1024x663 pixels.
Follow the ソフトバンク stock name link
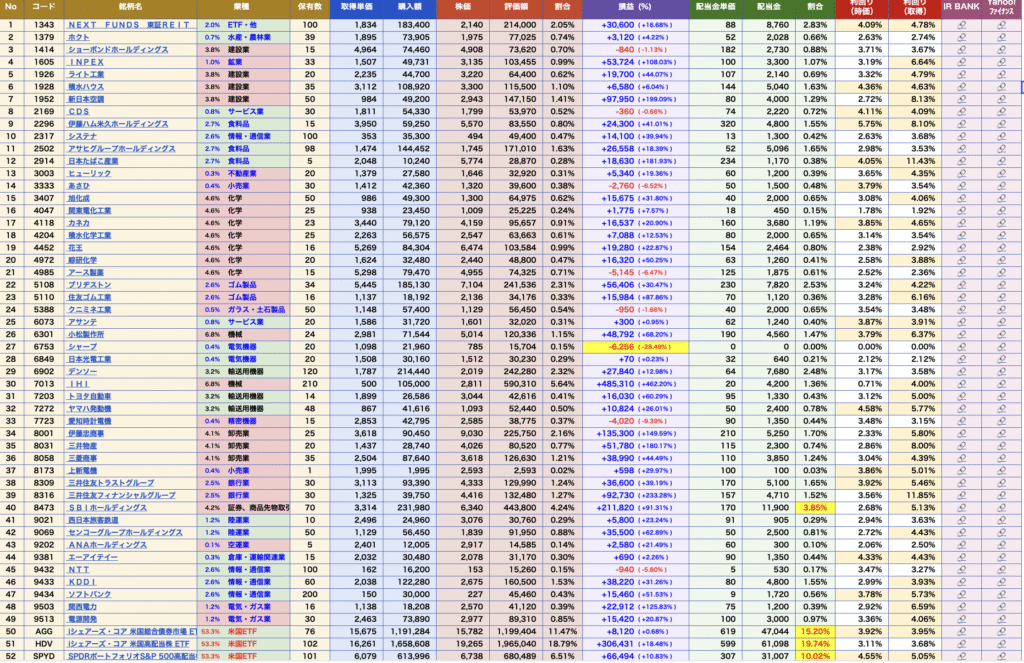[90, 594]
